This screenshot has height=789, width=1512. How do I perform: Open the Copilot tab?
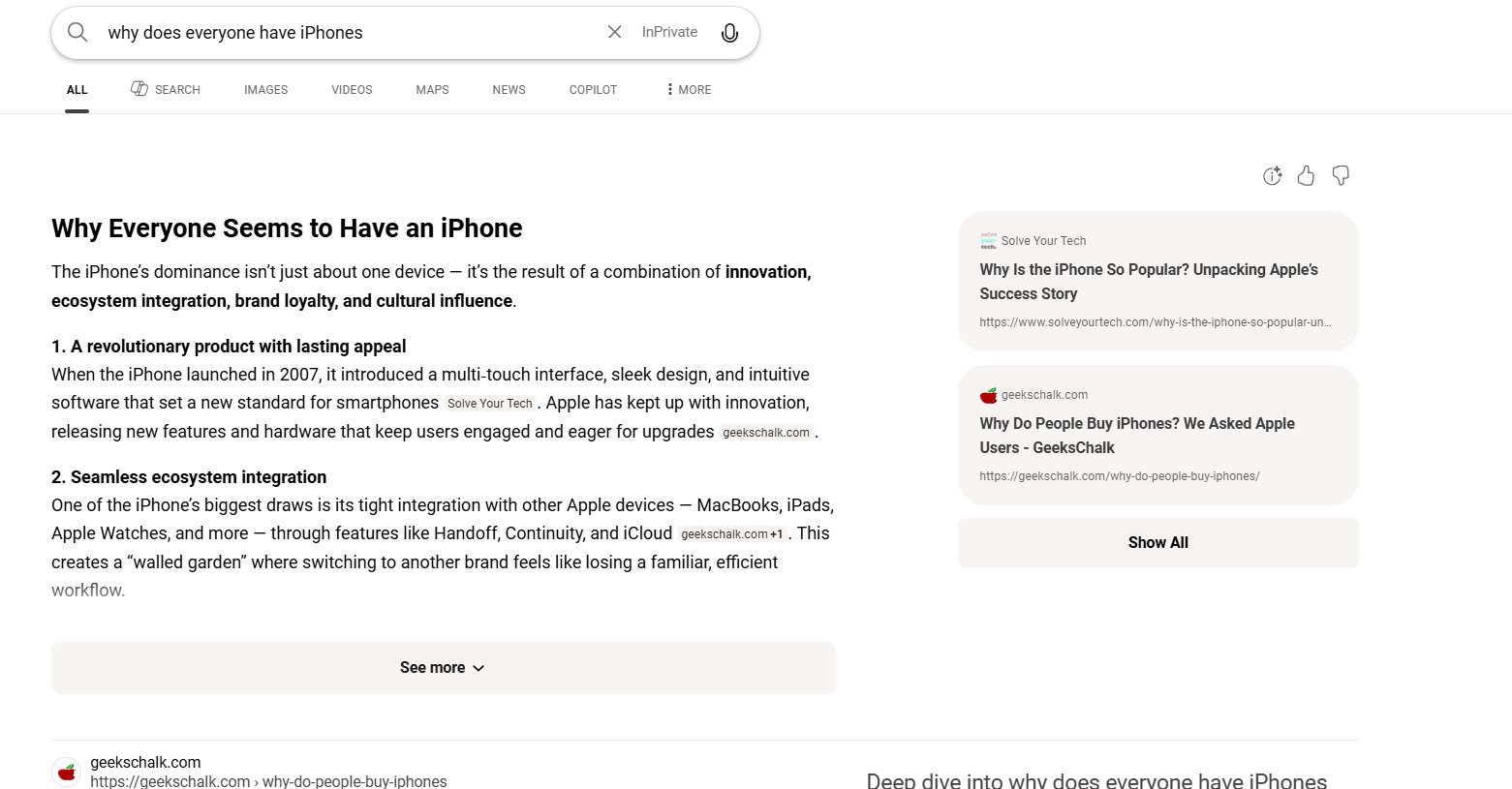point(593,89)
